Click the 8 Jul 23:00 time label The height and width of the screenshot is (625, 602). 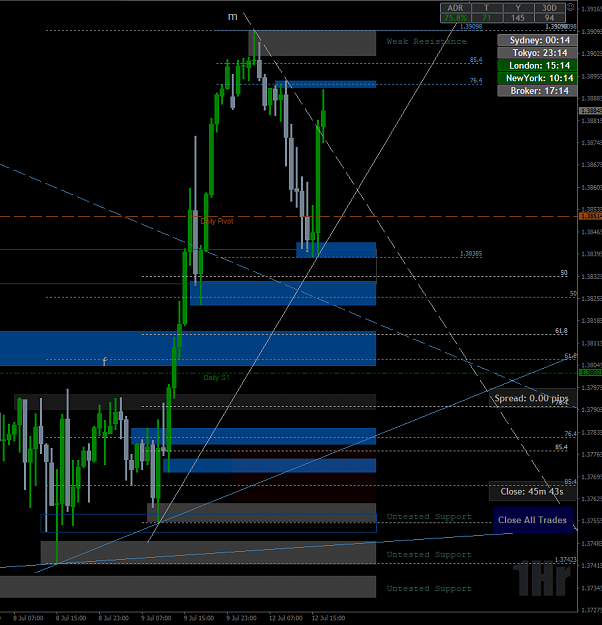pyautogui.click(x=113, y=618)
